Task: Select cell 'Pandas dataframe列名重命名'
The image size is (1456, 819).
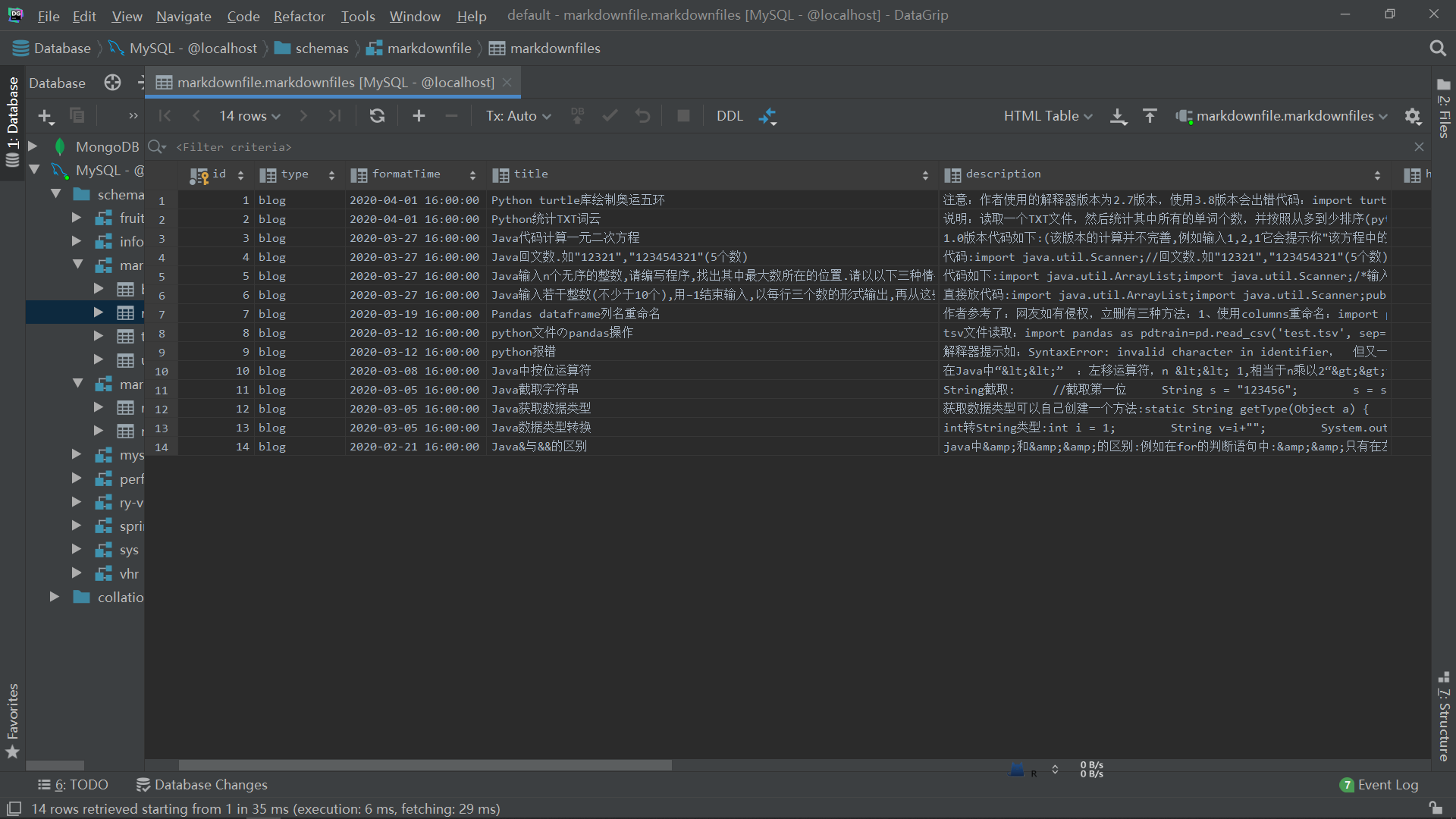Action: (711, 314)
